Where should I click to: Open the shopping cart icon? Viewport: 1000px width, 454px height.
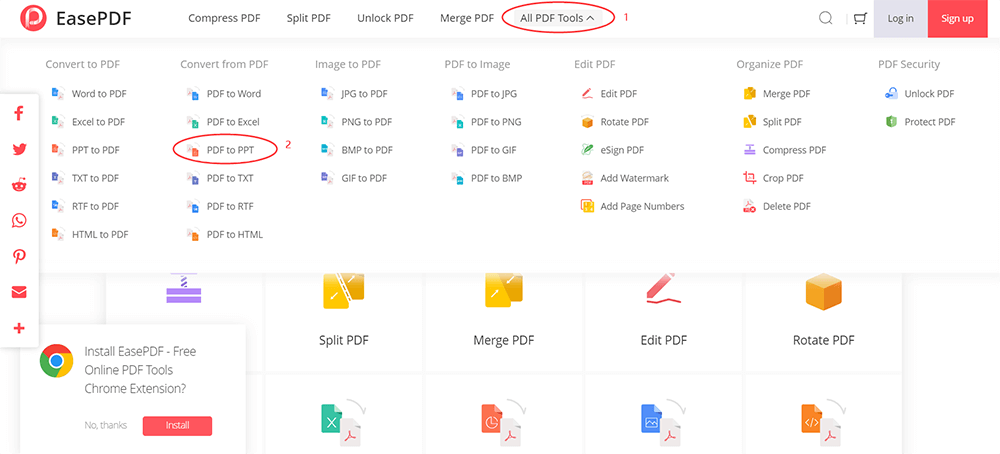click(859, 18)
